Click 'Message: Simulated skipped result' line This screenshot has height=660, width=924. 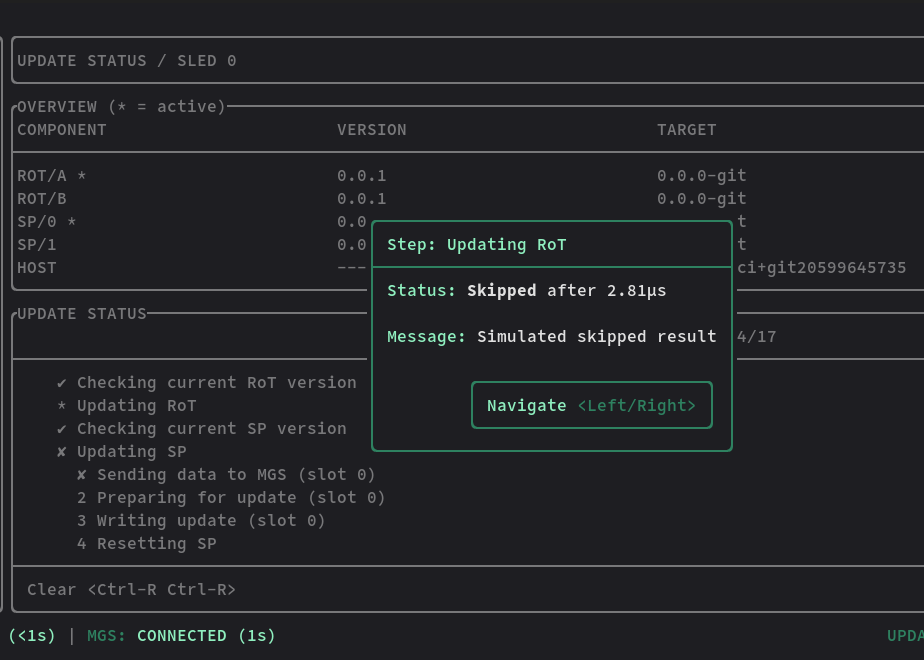pos(552,336)
